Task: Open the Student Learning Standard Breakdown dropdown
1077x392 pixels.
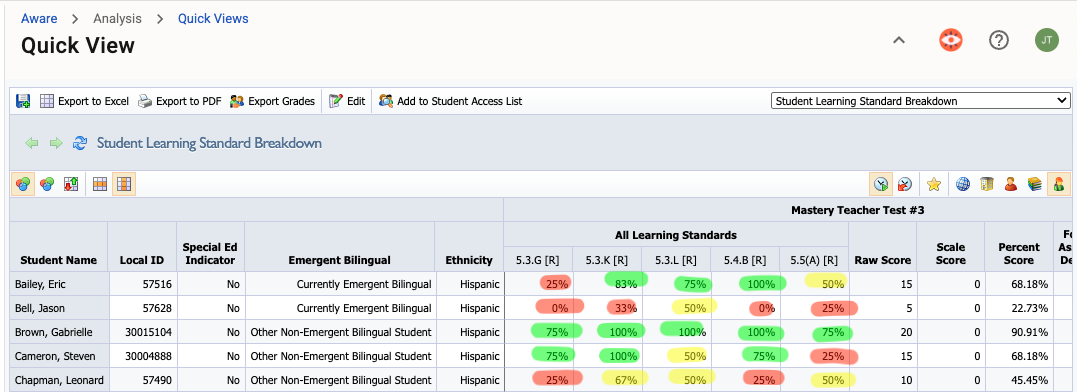Action: click(920, 101)
